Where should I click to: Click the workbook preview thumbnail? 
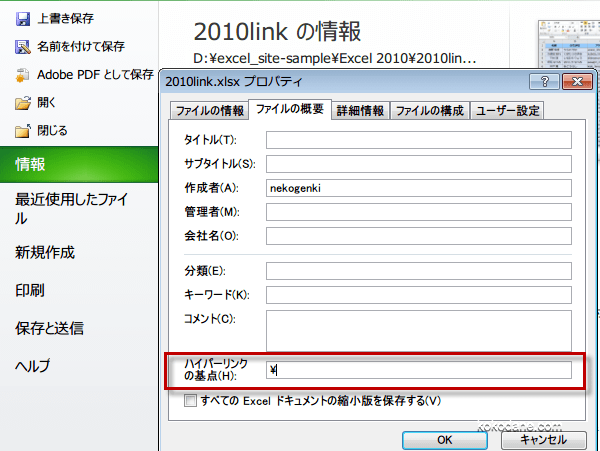(x=569, y=44)
